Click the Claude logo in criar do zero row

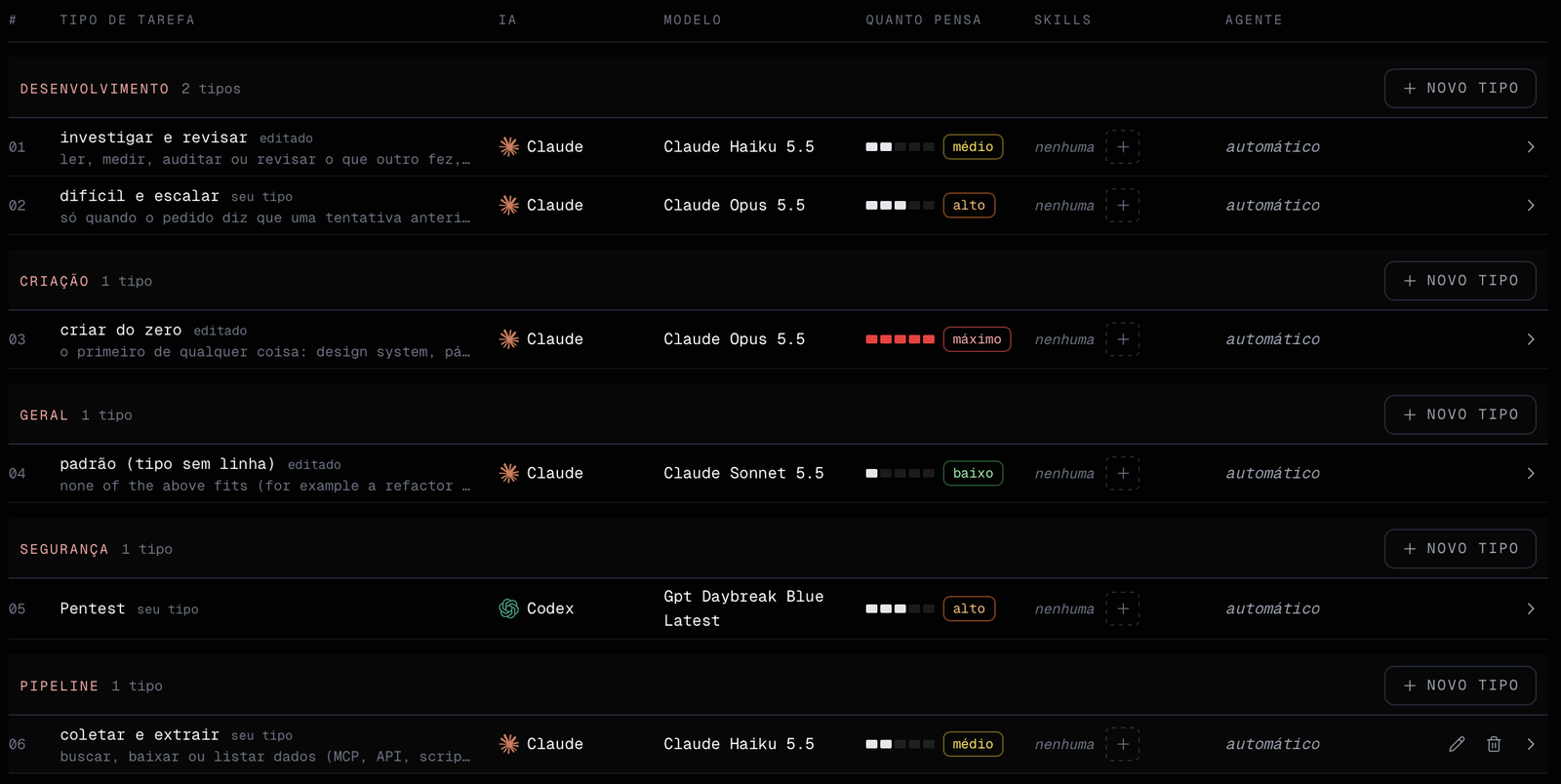508,339
